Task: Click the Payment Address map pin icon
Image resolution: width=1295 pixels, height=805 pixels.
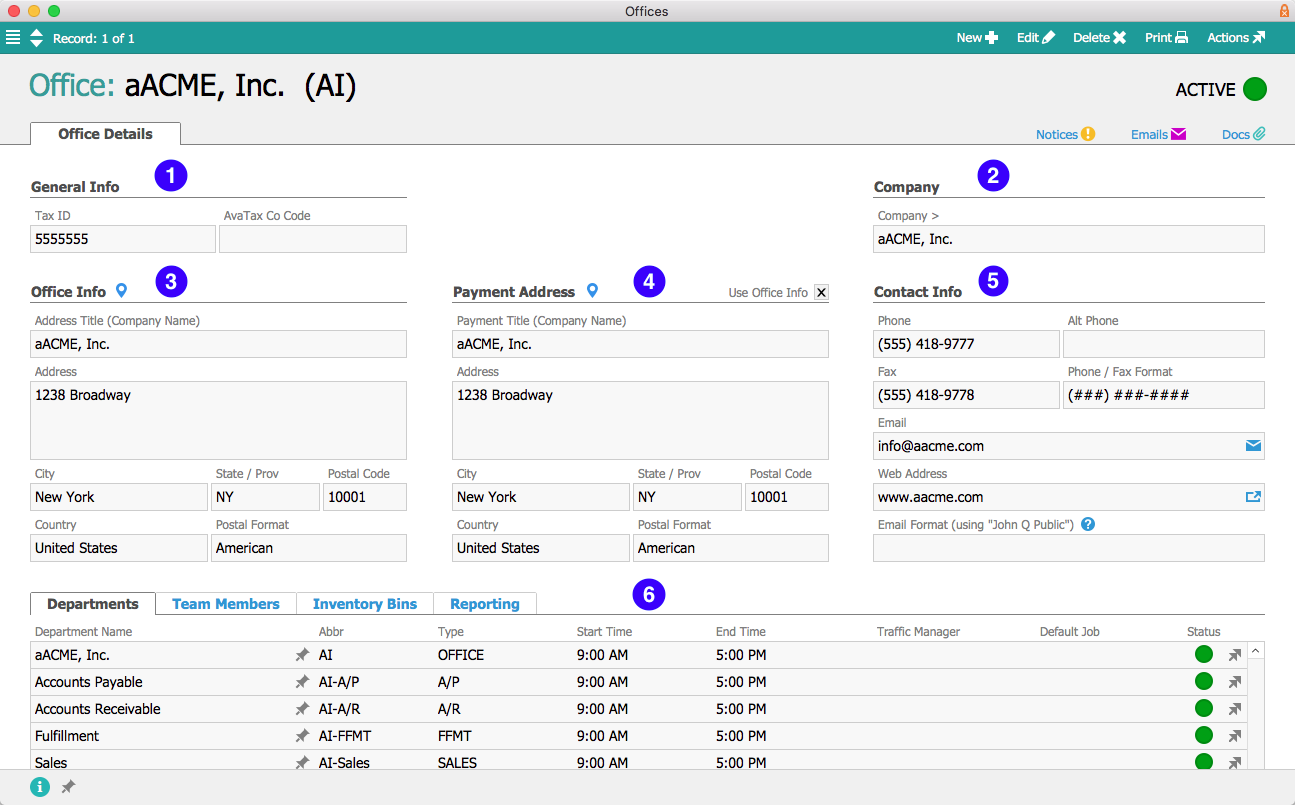Action: point(592,291)
